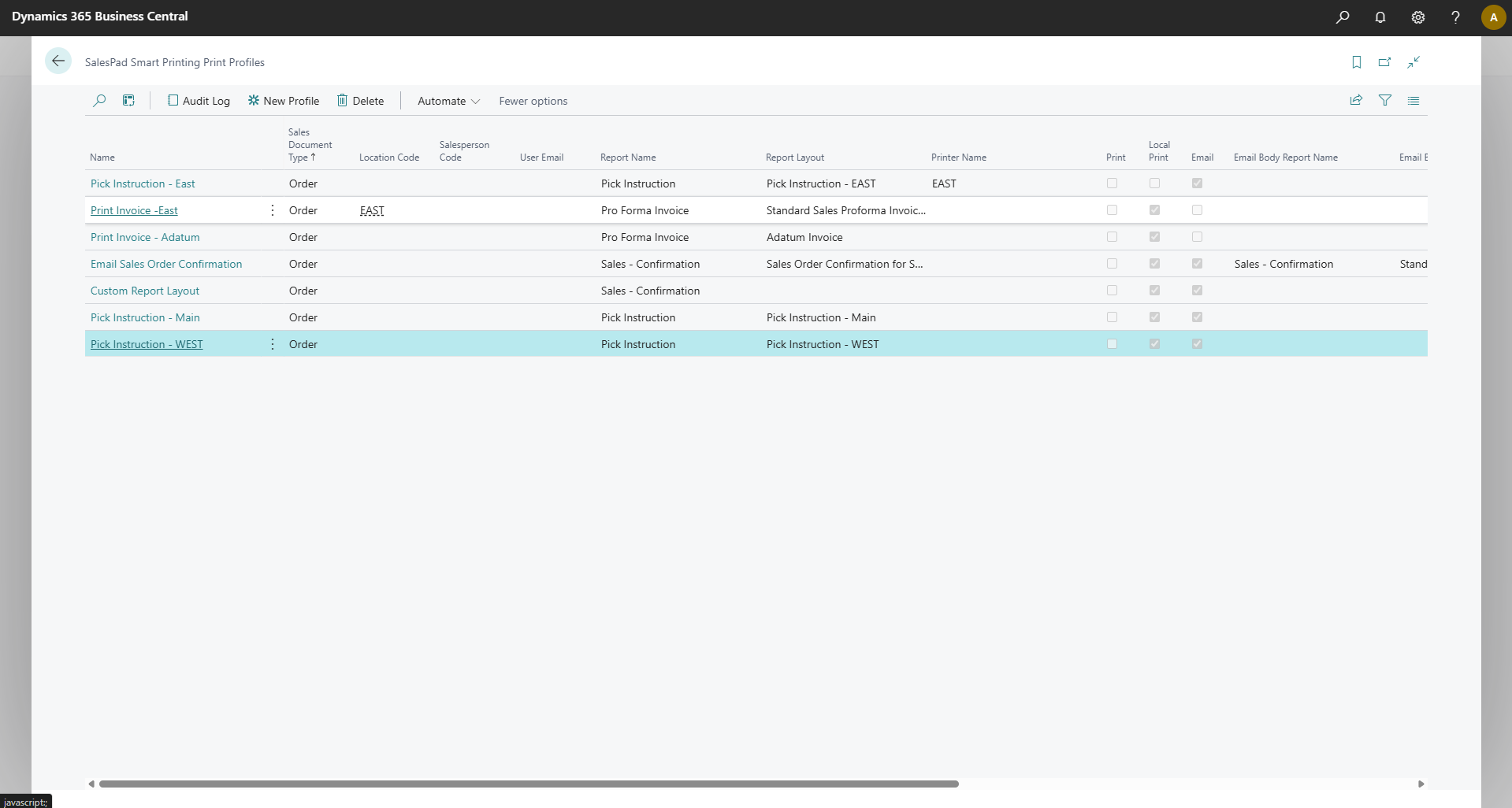The image size is (1512, 808).
Task: Toggle Print checkbox for Pick Instruction - East
Action: pos(1112,183)
